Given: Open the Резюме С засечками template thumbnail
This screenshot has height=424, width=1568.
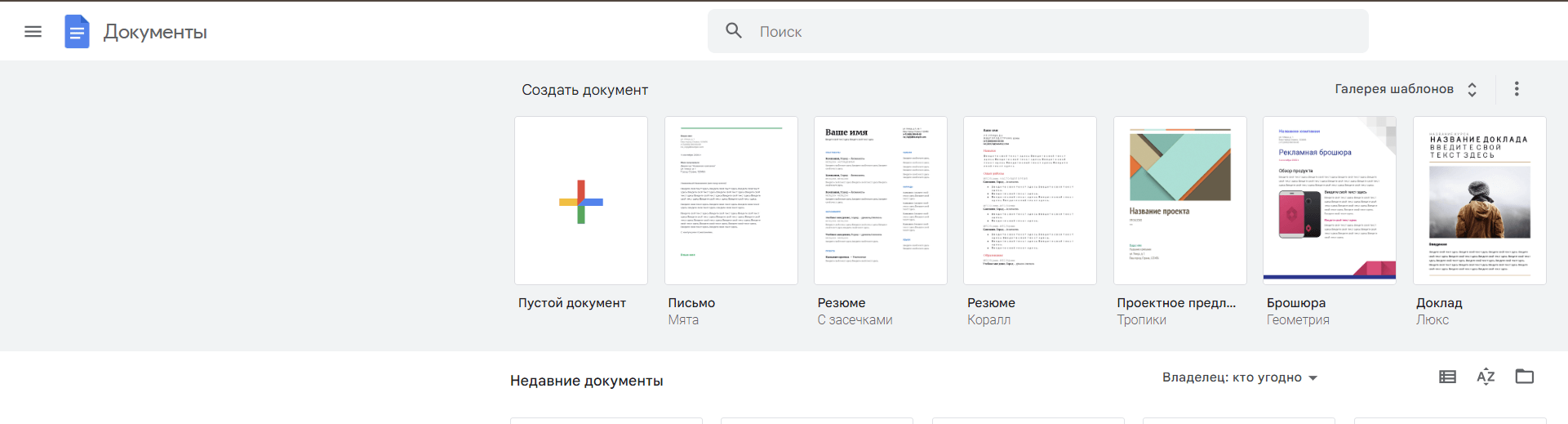Looking at the screenshot, I should [x=881, y=200].
